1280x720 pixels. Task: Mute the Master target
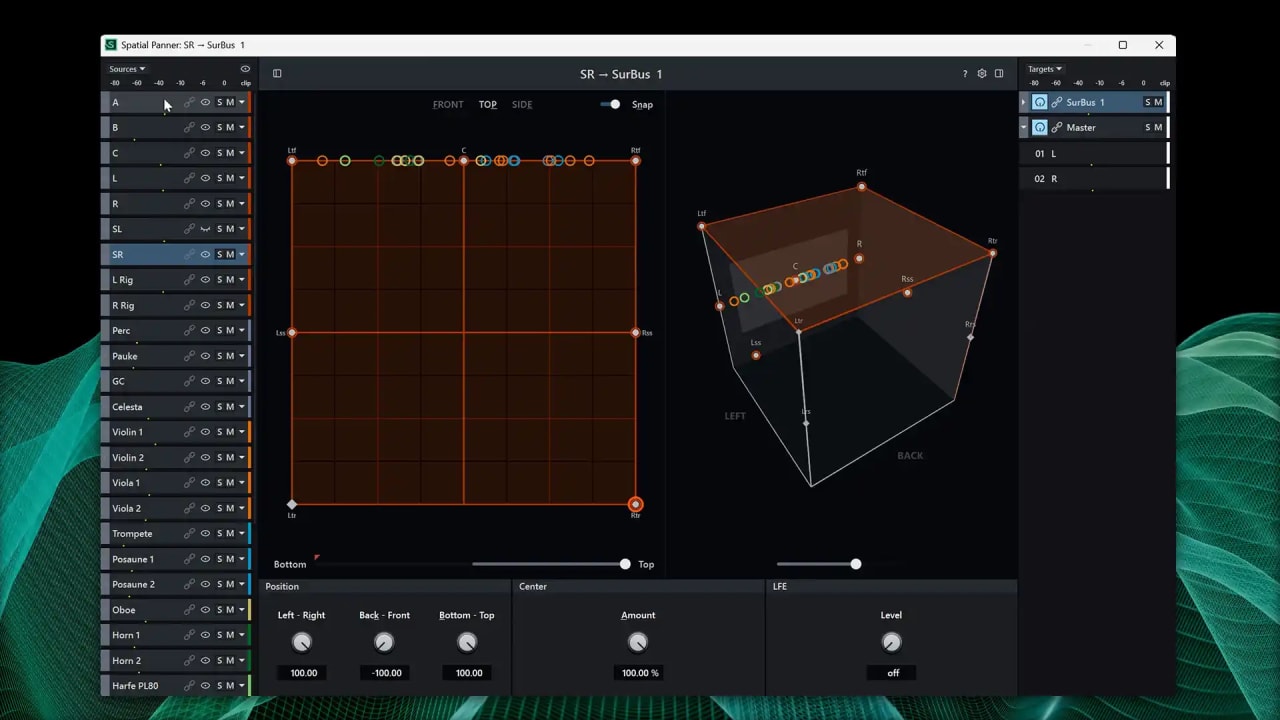tap(1159, 128)
